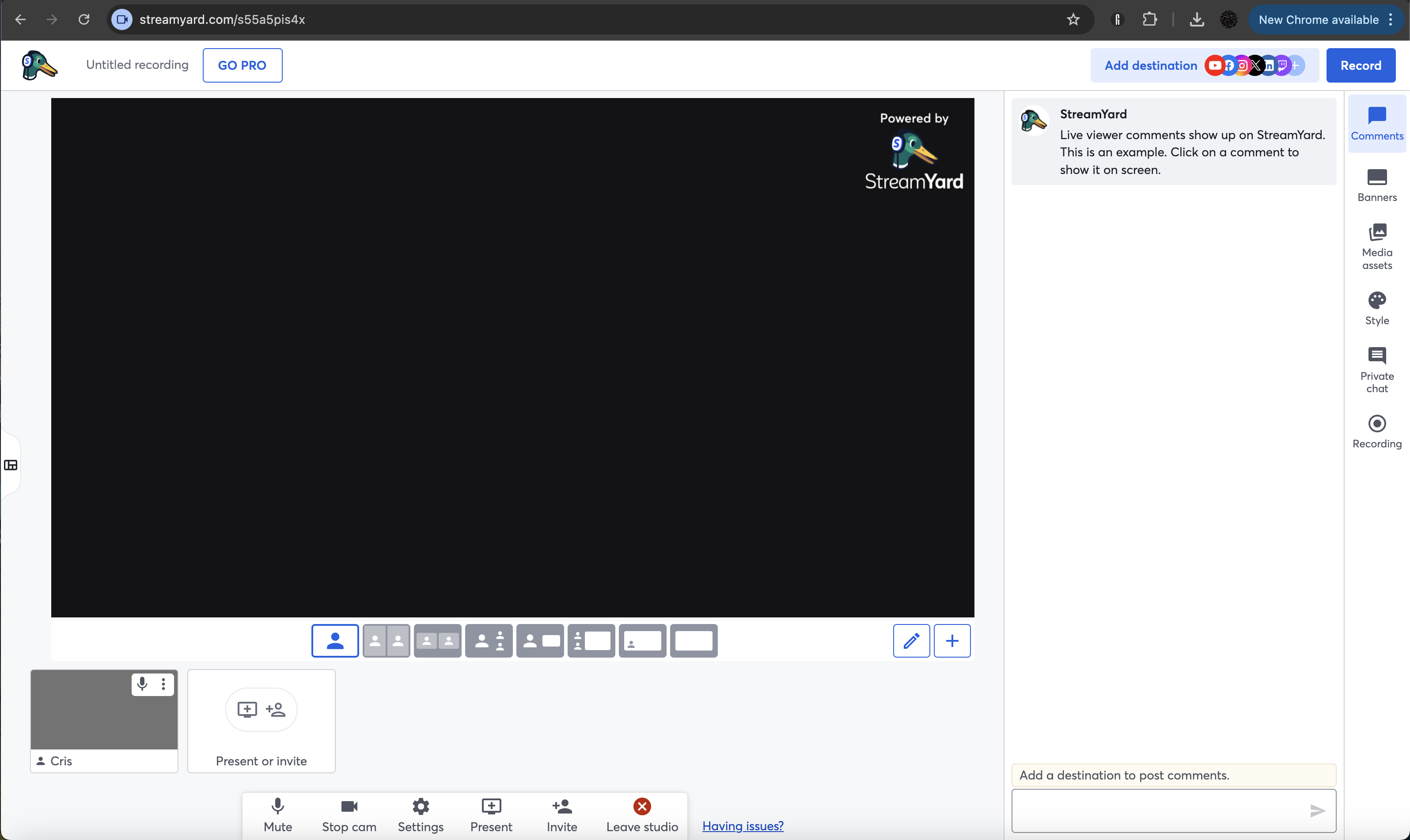Stop the camera
1410x840 pixels.
[x=349, y=816]
